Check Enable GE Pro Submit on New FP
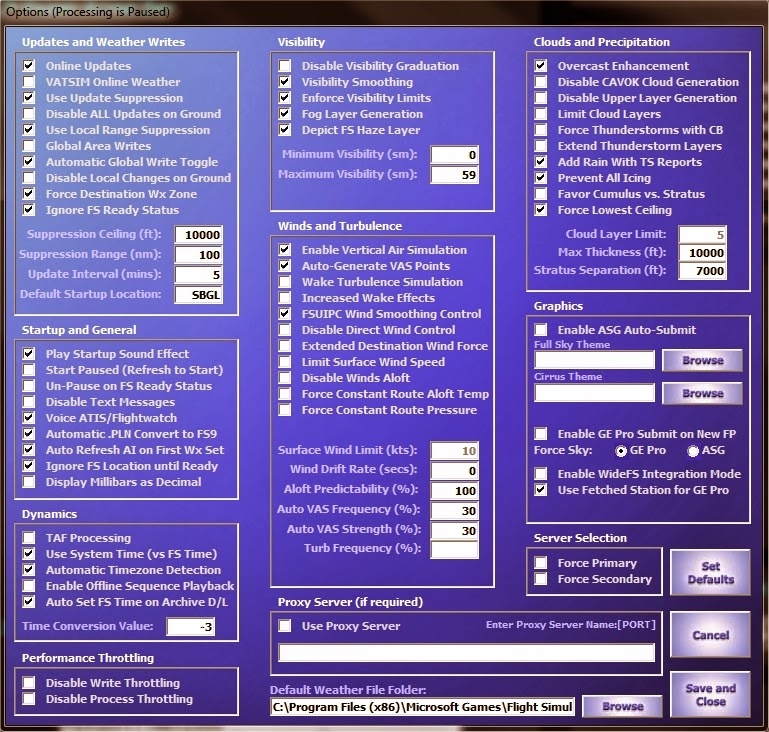The image size is (769, 732). tap(540, 433)
